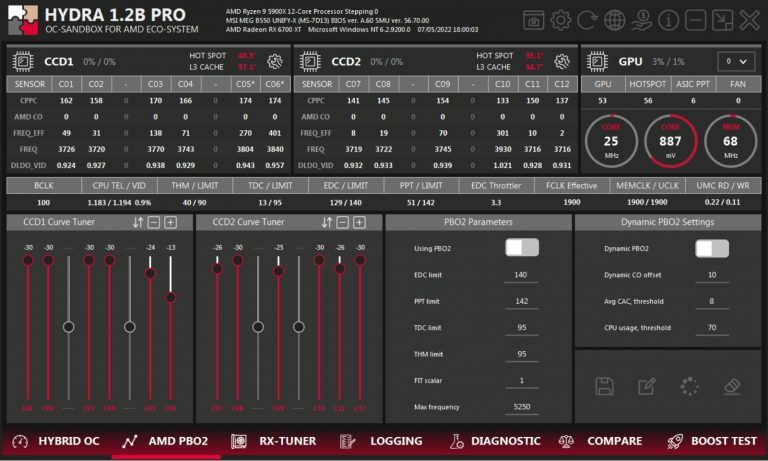Open CCD1 settings wrench-gear icon
Image resolution: width=768 pixels, height=461 pixels.
pos(275,62)
